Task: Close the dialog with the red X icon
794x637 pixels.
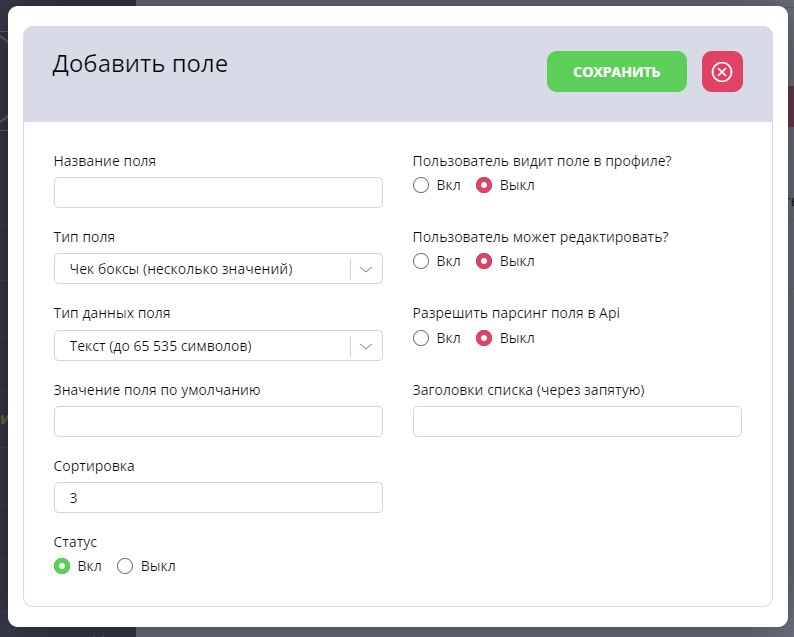Action: (722, 71)
